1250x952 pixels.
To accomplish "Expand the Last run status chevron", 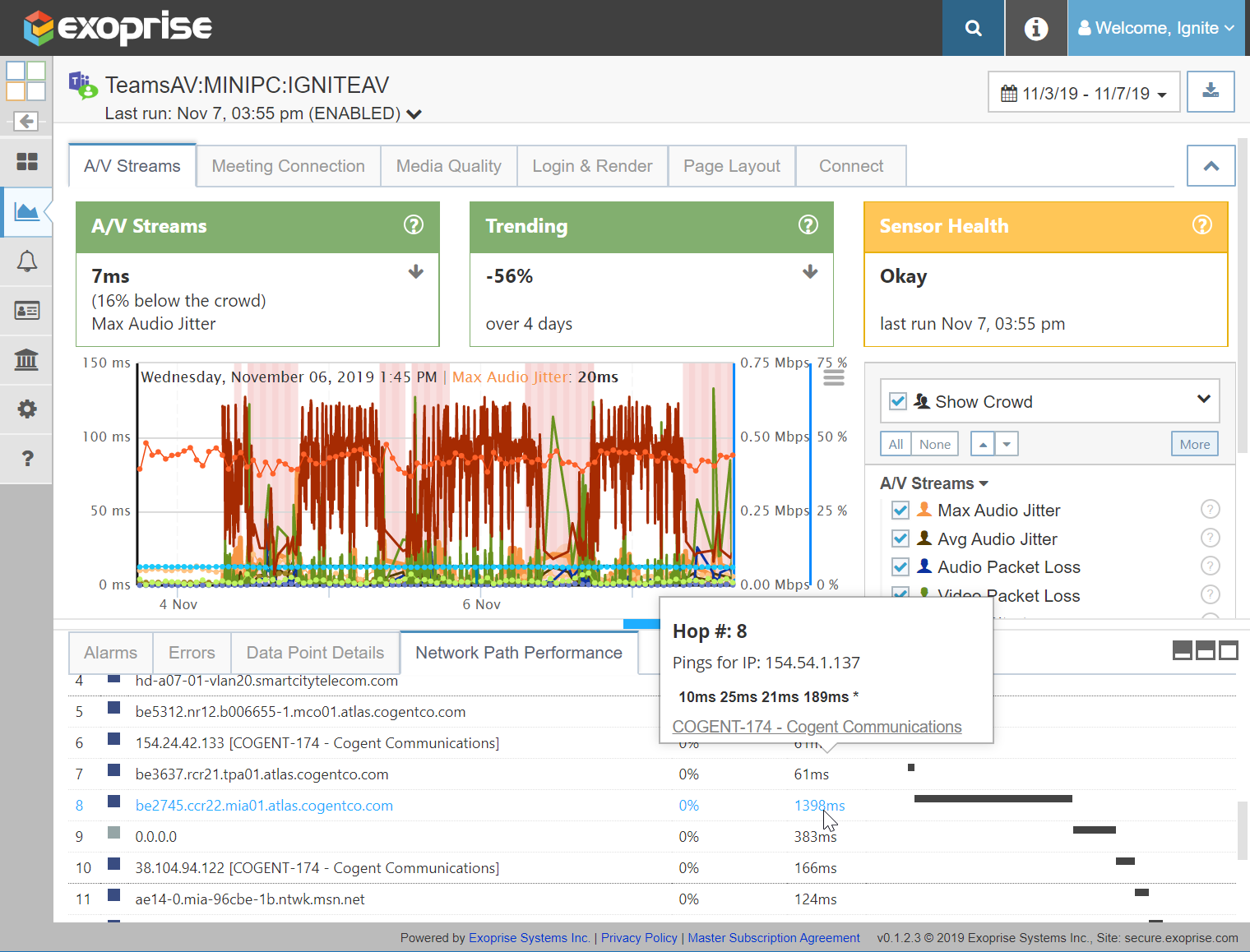I will click(414, 114).
